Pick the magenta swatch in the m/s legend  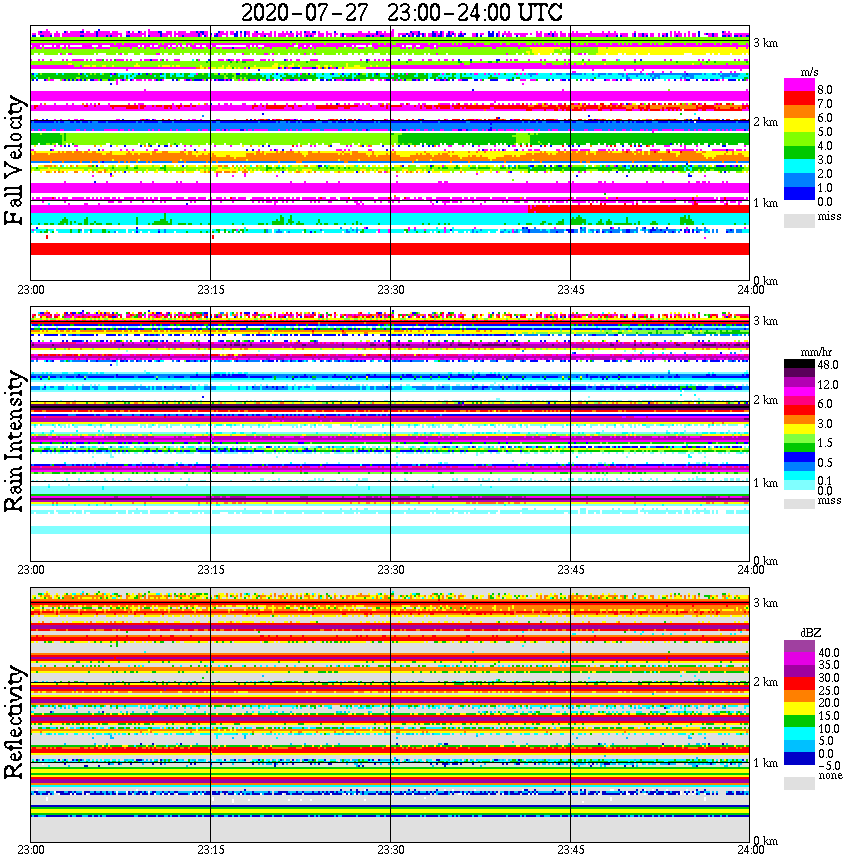(799, 85)
